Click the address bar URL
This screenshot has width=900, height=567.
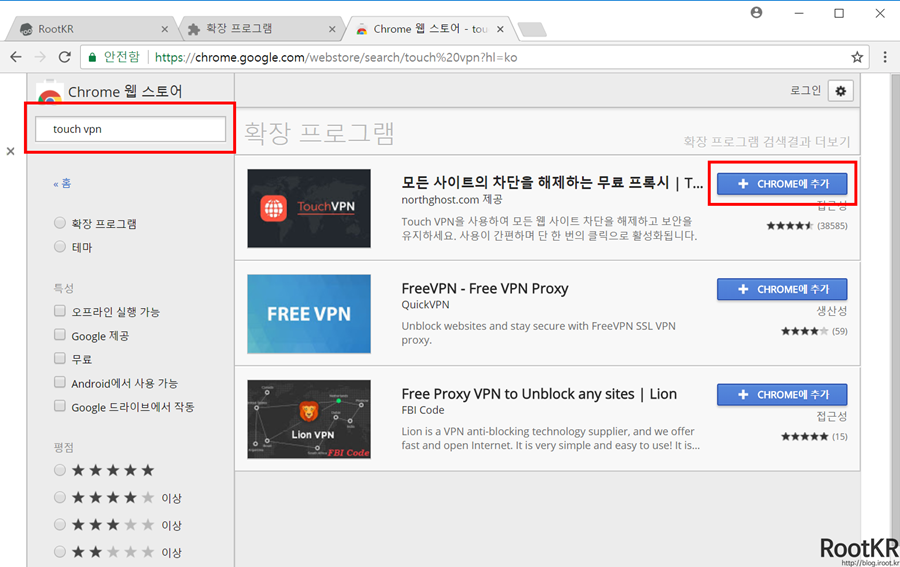pos(336,57)
